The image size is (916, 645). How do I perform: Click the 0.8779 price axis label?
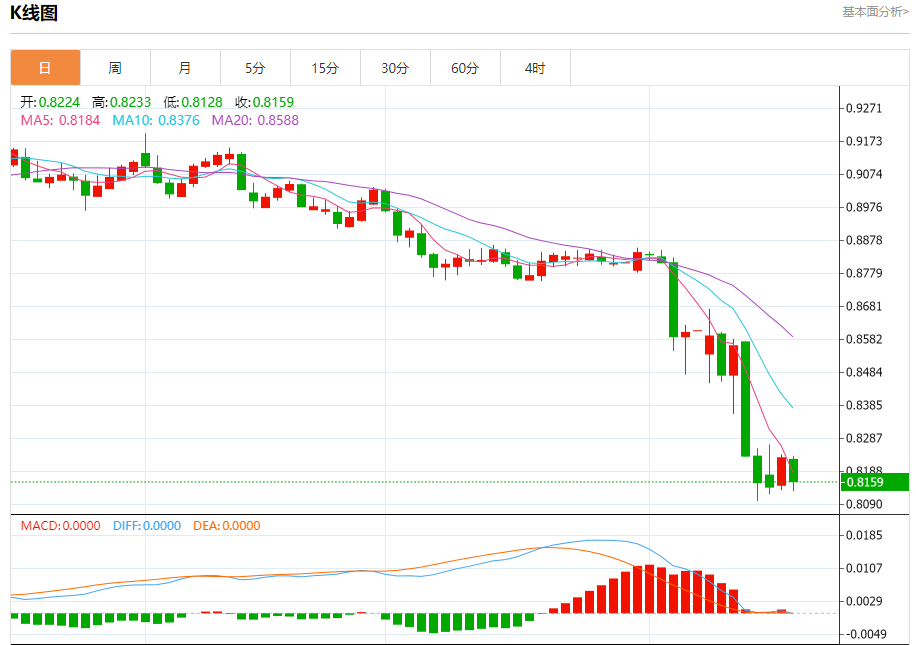[864, 273]
